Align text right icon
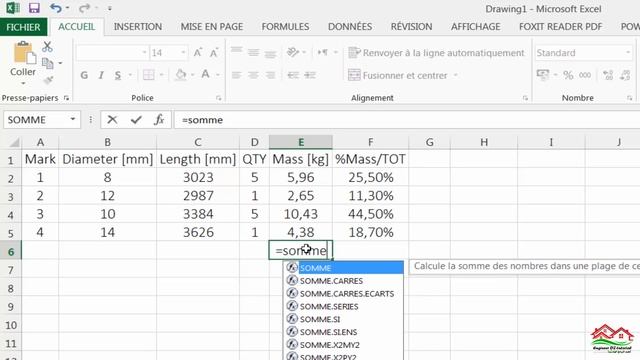 pos(270,75)
